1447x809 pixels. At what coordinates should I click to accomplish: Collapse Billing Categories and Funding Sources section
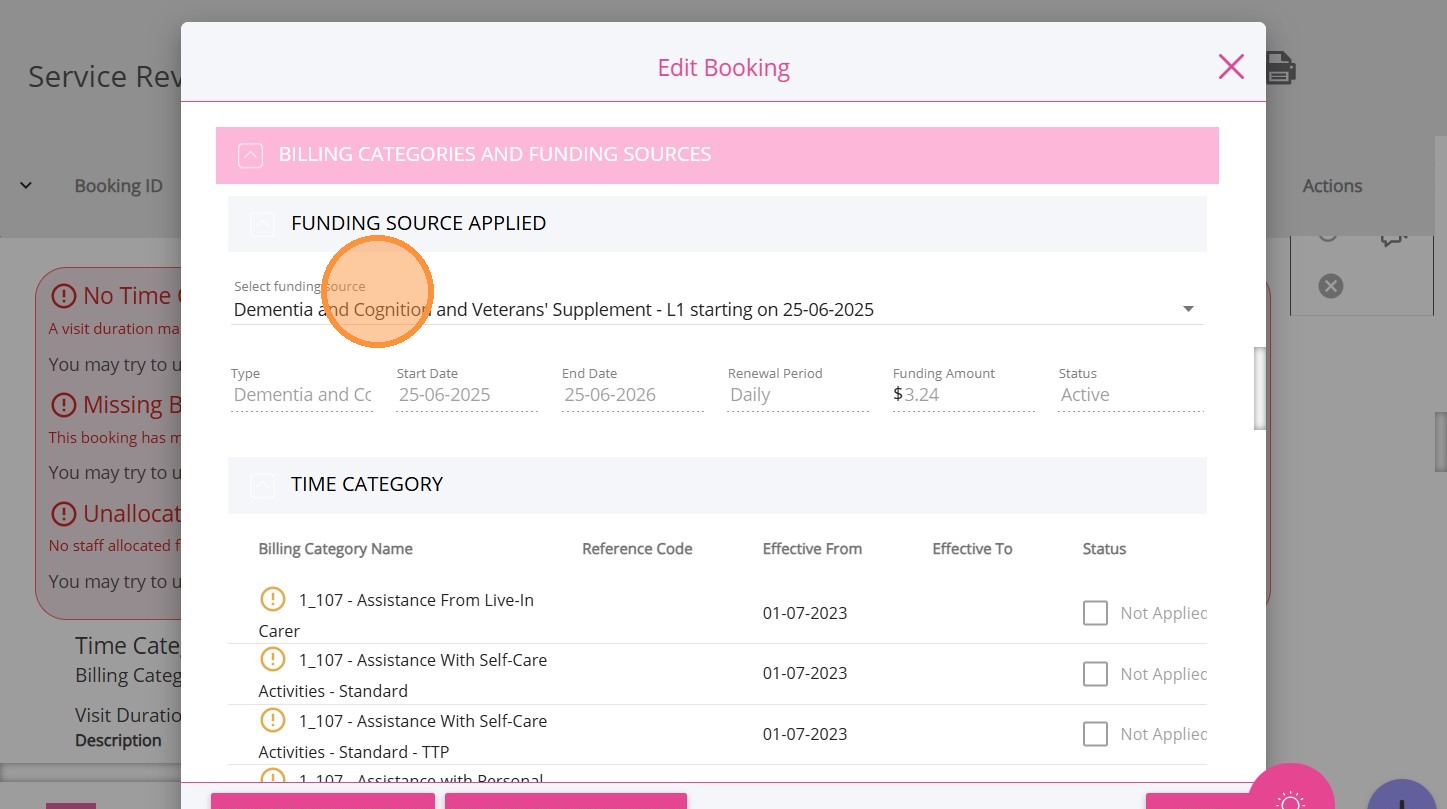point(250,155)
